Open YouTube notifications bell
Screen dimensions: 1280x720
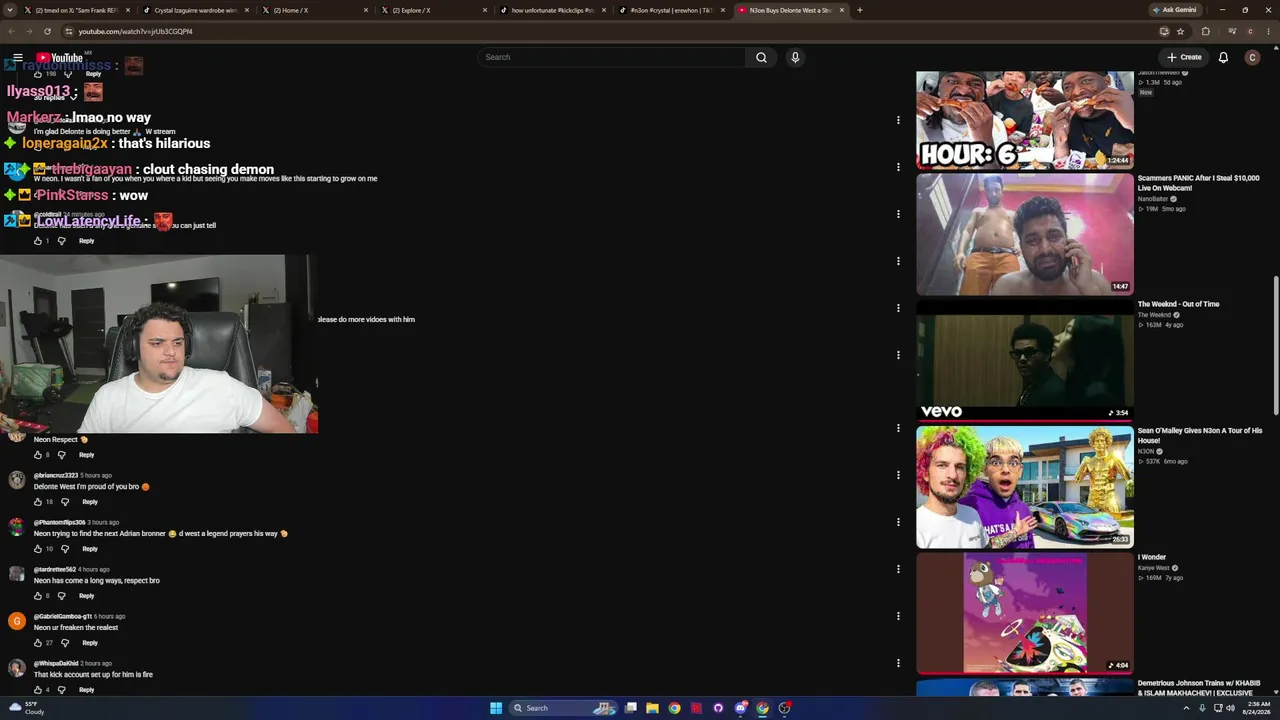coord(1223,58)
